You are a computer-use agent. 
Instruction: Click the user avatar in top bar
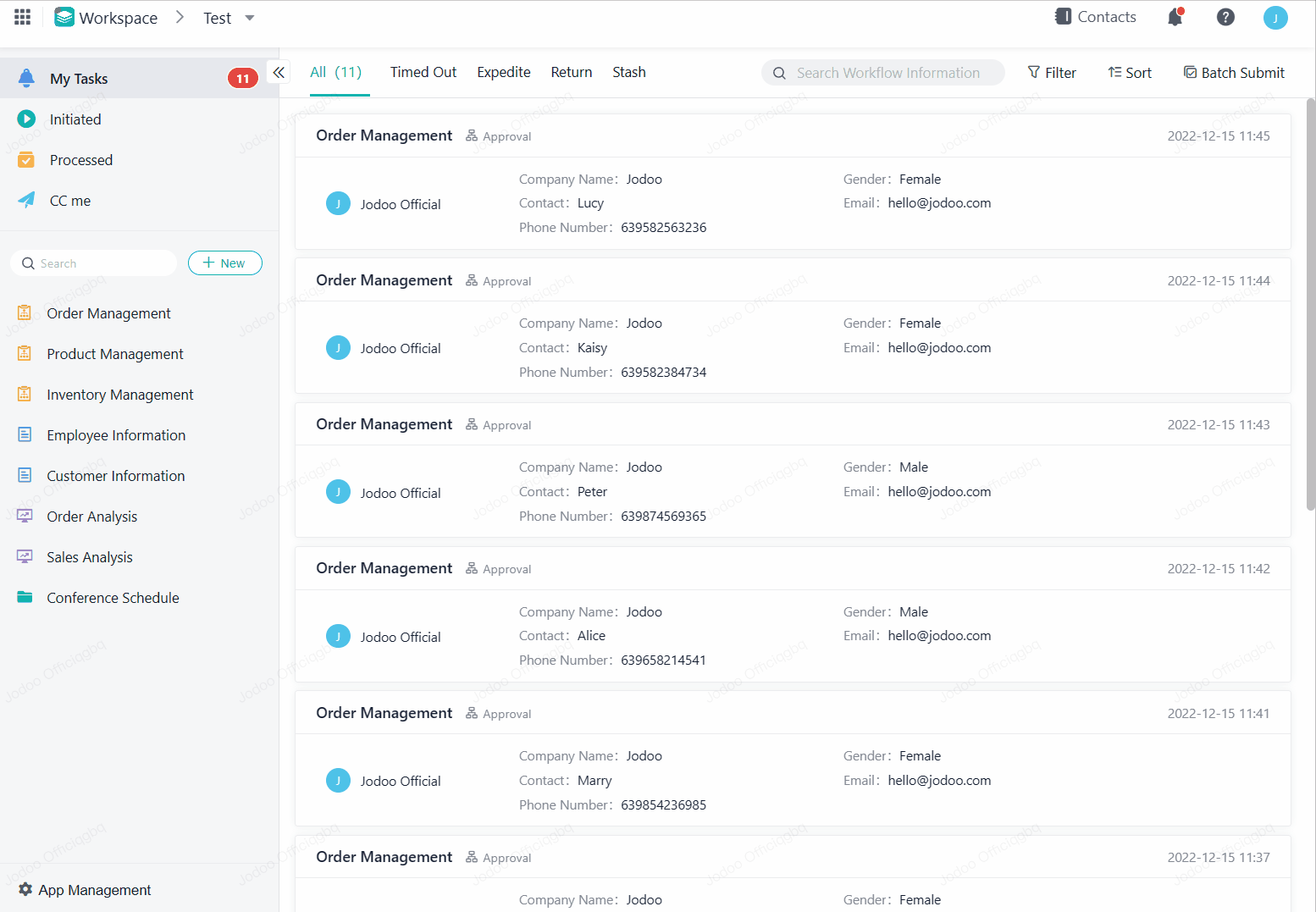coord(1275,18)
